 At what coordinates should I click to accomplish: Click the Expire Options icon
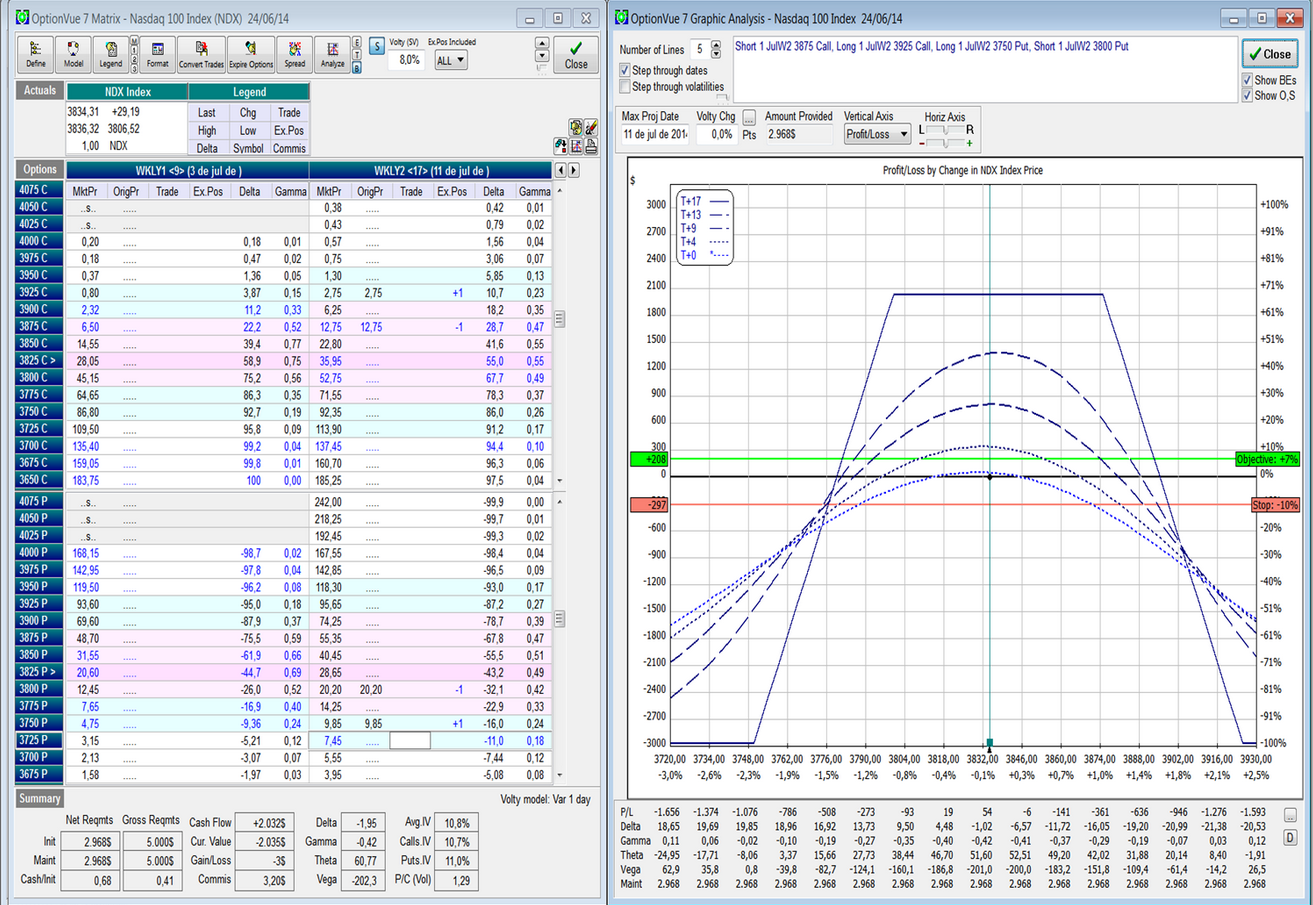(250, 54)
